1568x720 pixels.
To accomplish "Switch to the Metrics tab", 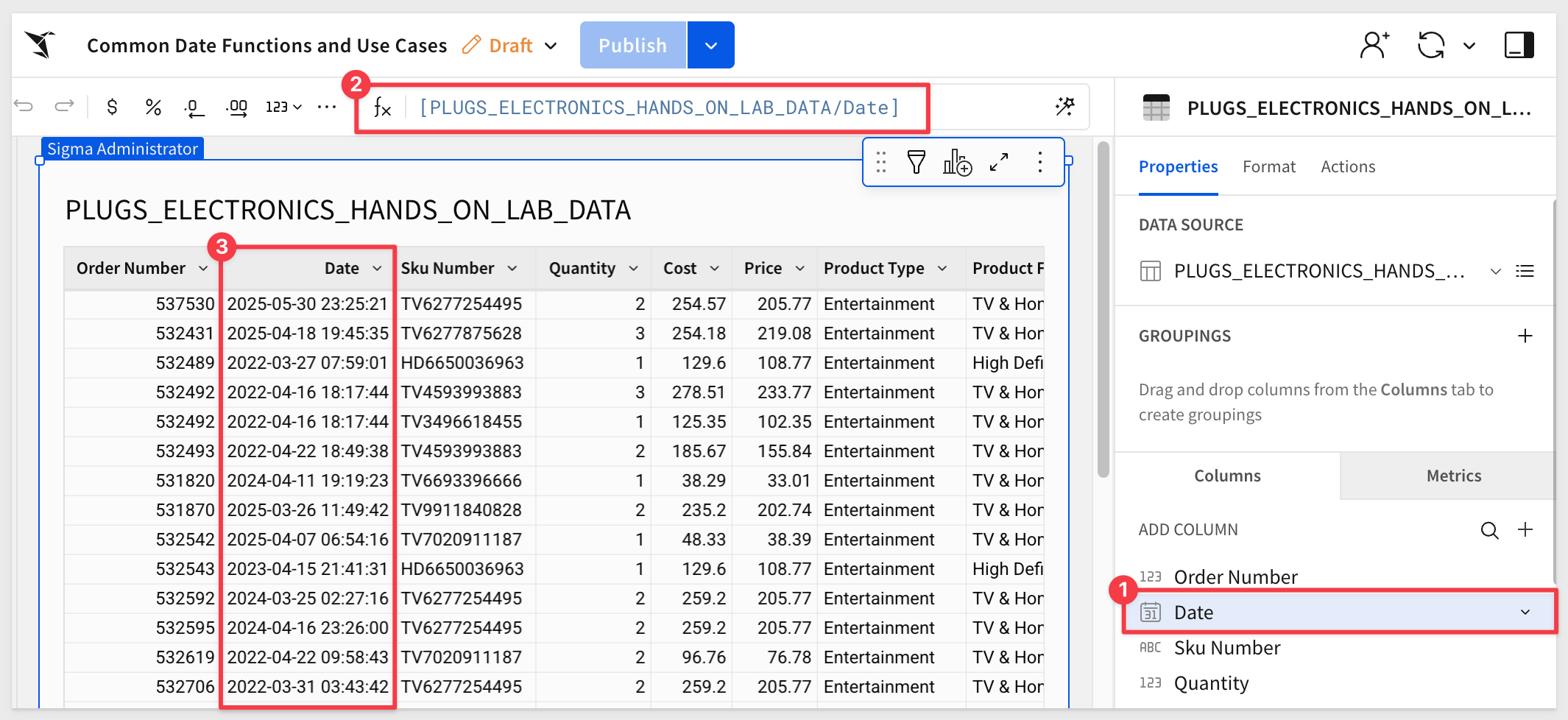I will click(x=1453, y=476).
